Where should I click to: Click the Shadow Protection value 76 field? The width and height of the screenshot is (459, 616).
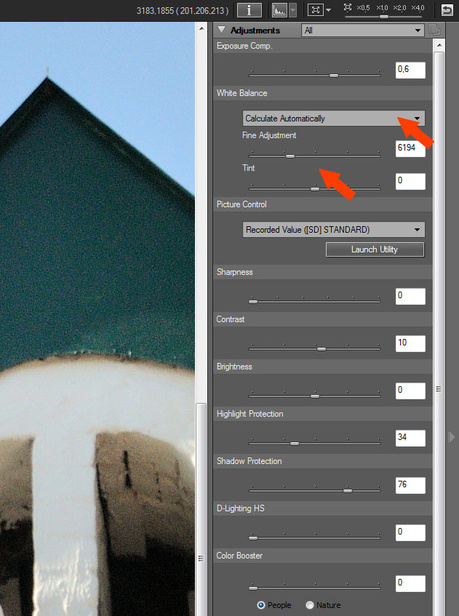410,485
